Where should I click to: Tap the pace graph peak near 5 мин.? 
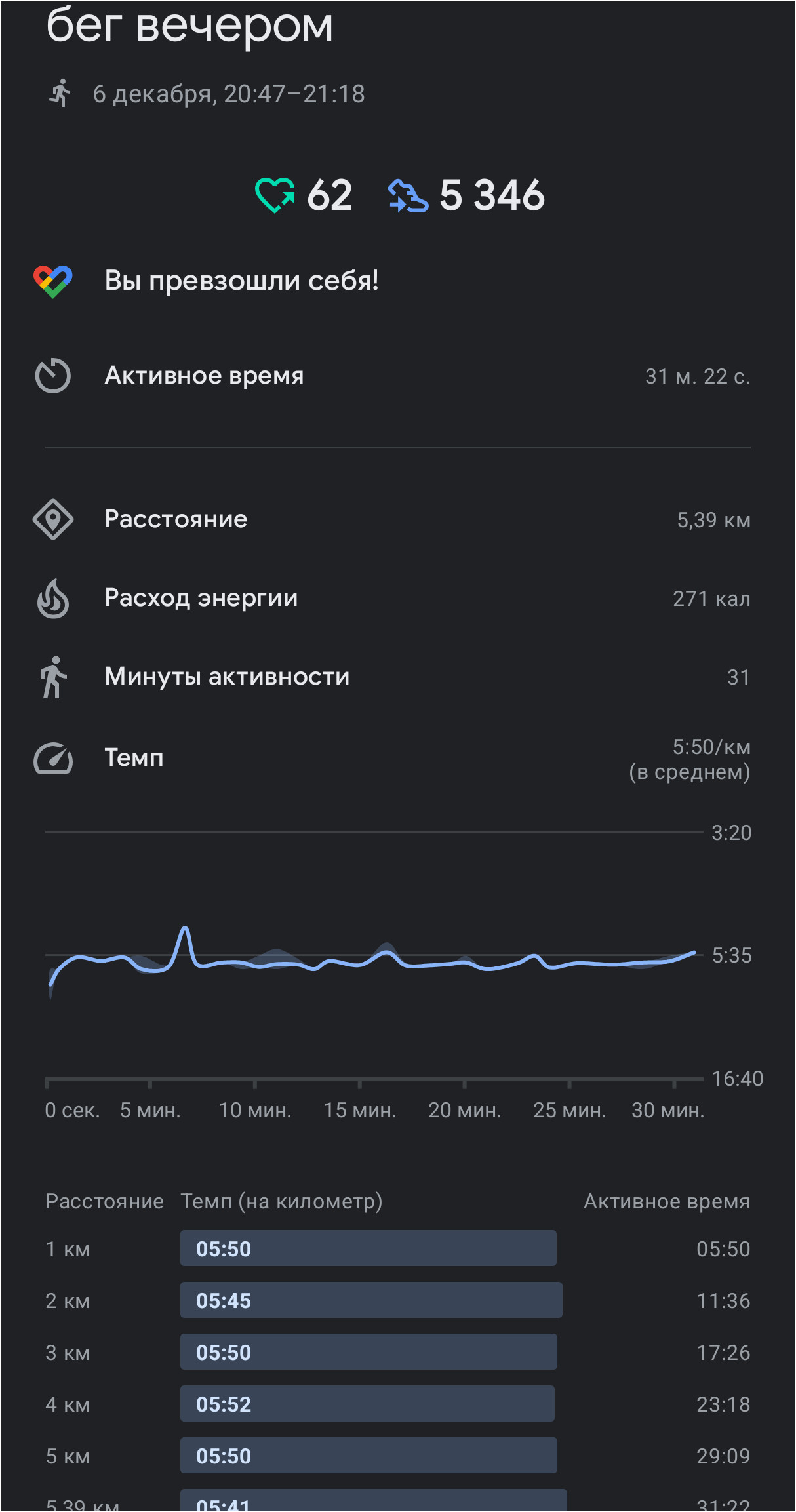click(x=185, y=930)
